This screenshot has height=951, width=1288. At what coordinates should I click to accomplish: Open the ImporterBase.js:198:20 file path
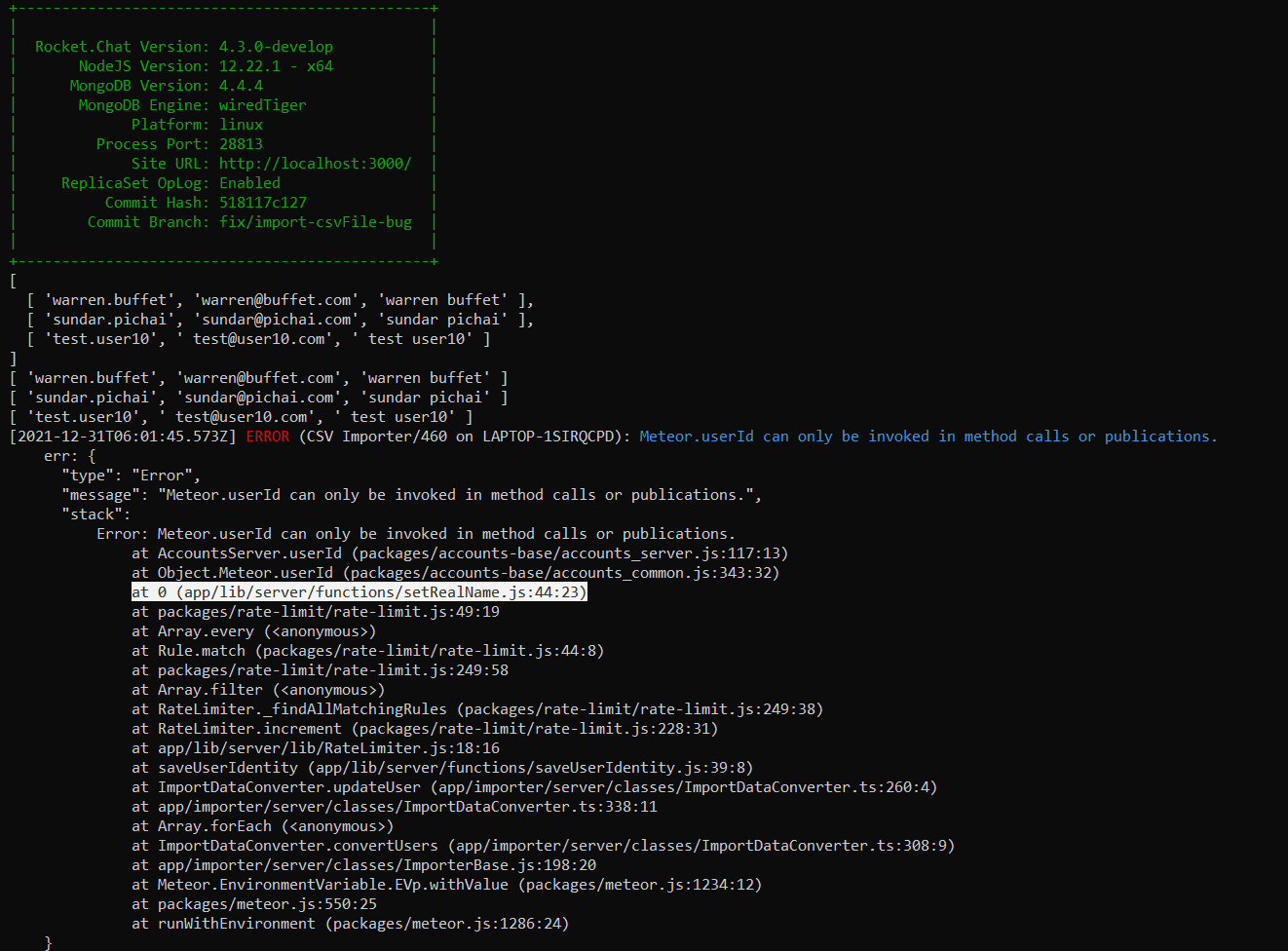point(377,865)
